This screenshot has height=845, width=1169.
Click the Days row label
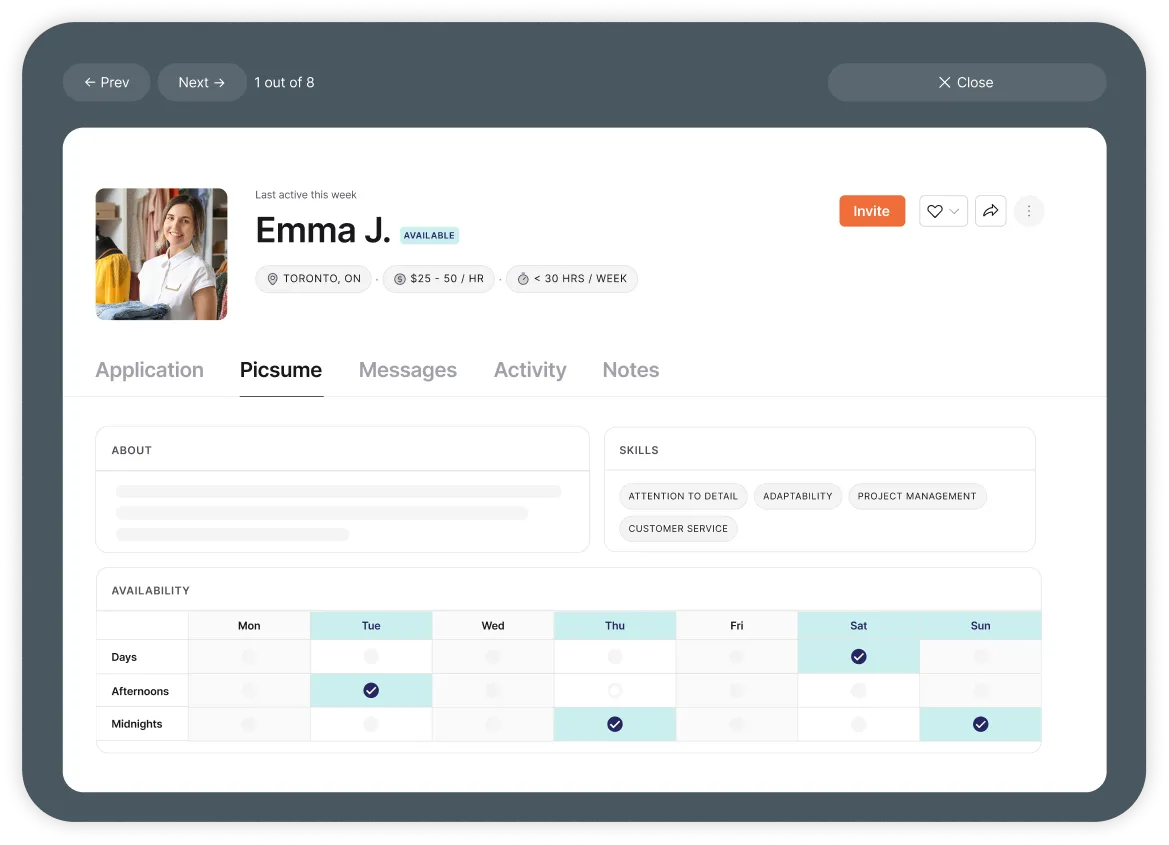tap(124, 657)
